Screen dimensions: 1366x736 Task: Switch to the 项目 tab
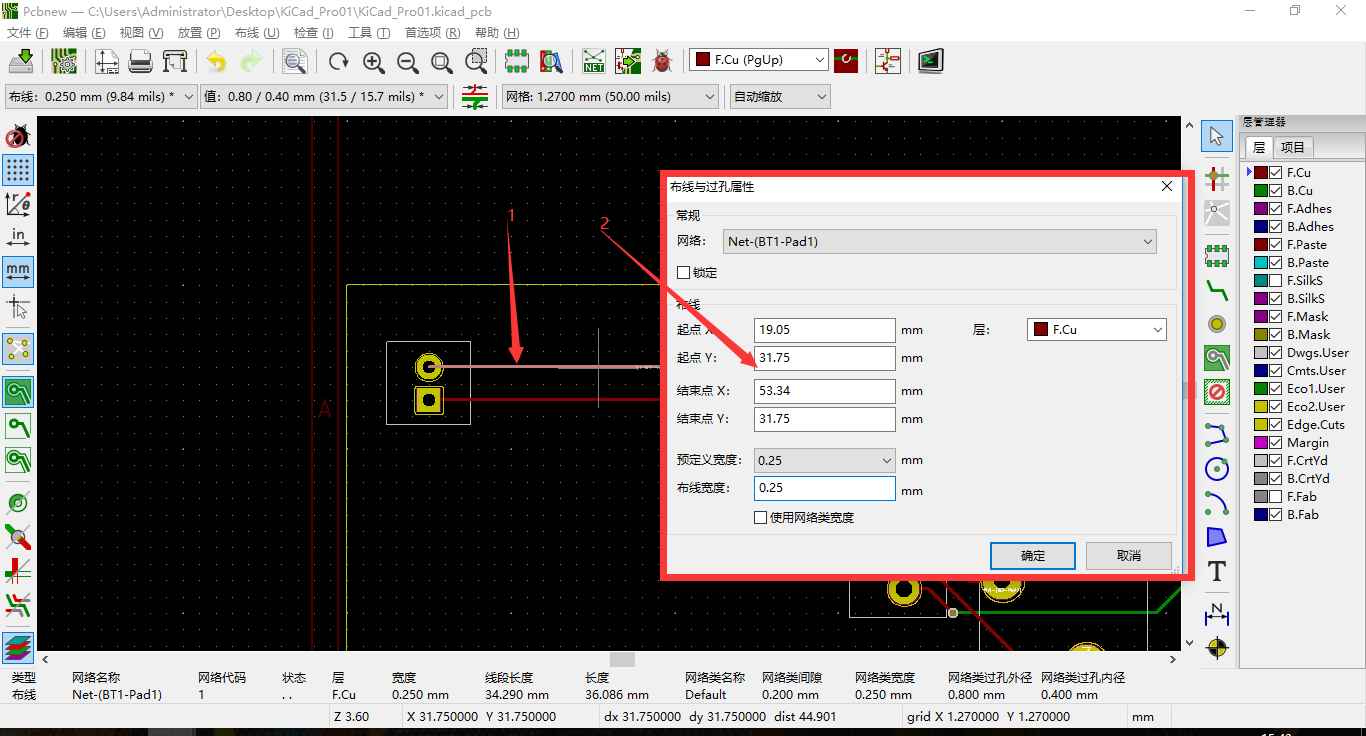click(1293, 147)
